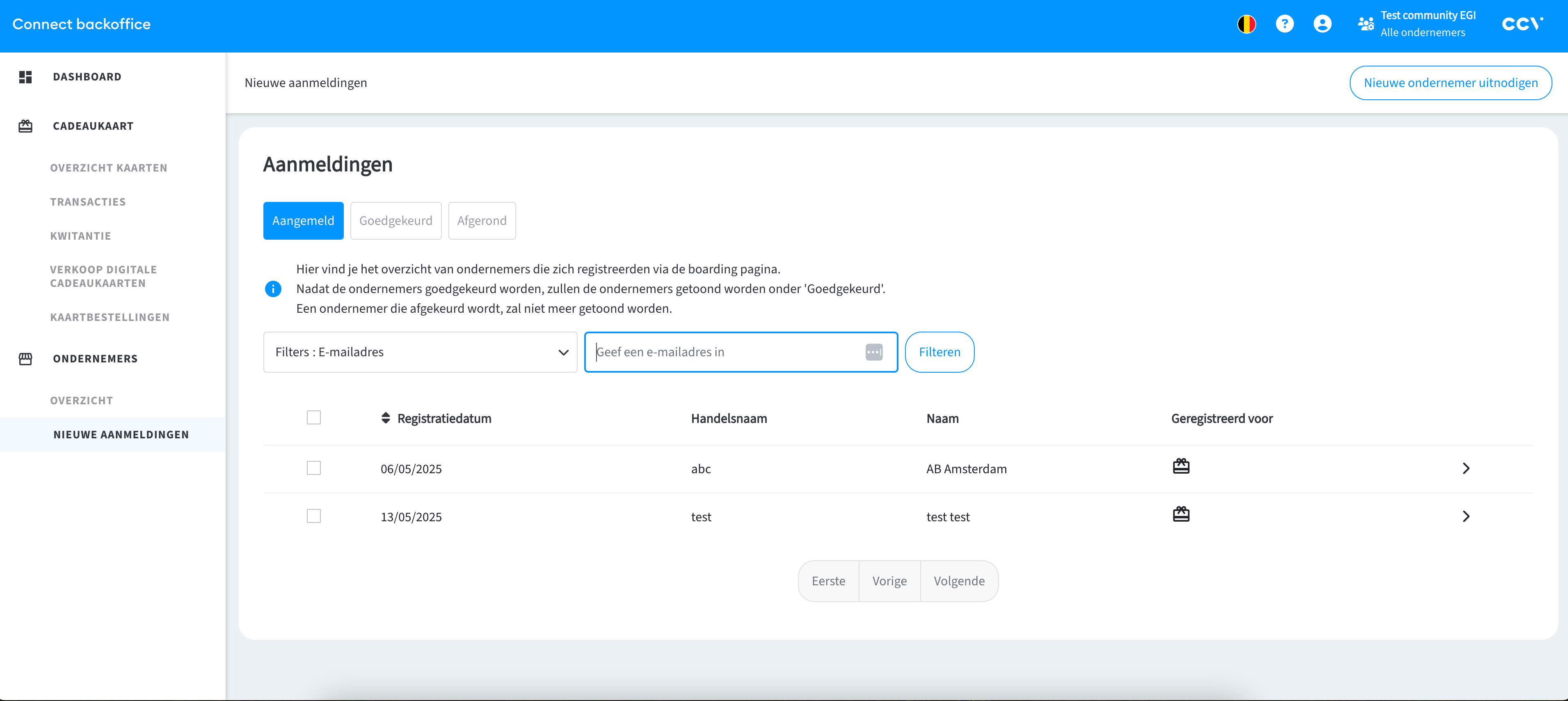This screenshot has width=1568, height=701.
Task: Open the Filters E-mailadres dropdown
Action: click(420, 352)
